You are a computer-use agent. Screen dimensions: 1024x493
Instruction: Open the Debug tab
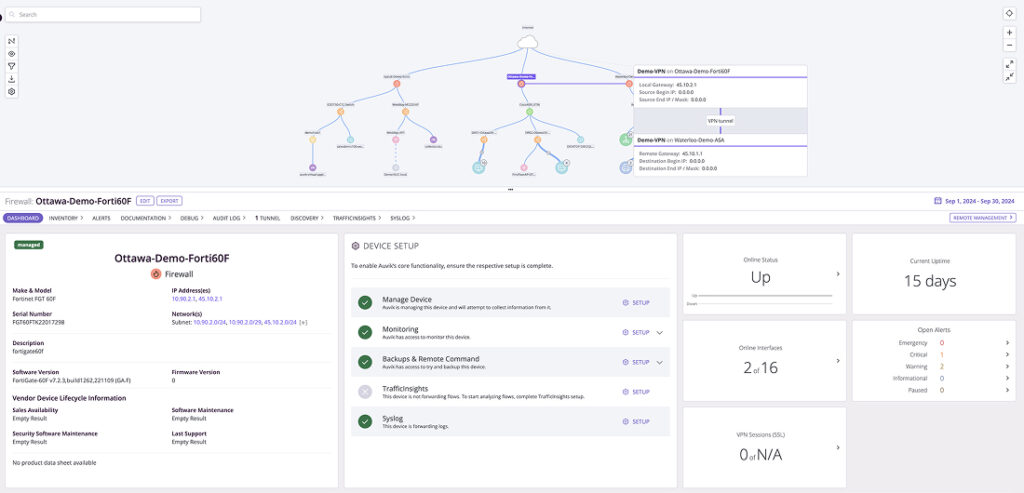(x=192, y=218)
